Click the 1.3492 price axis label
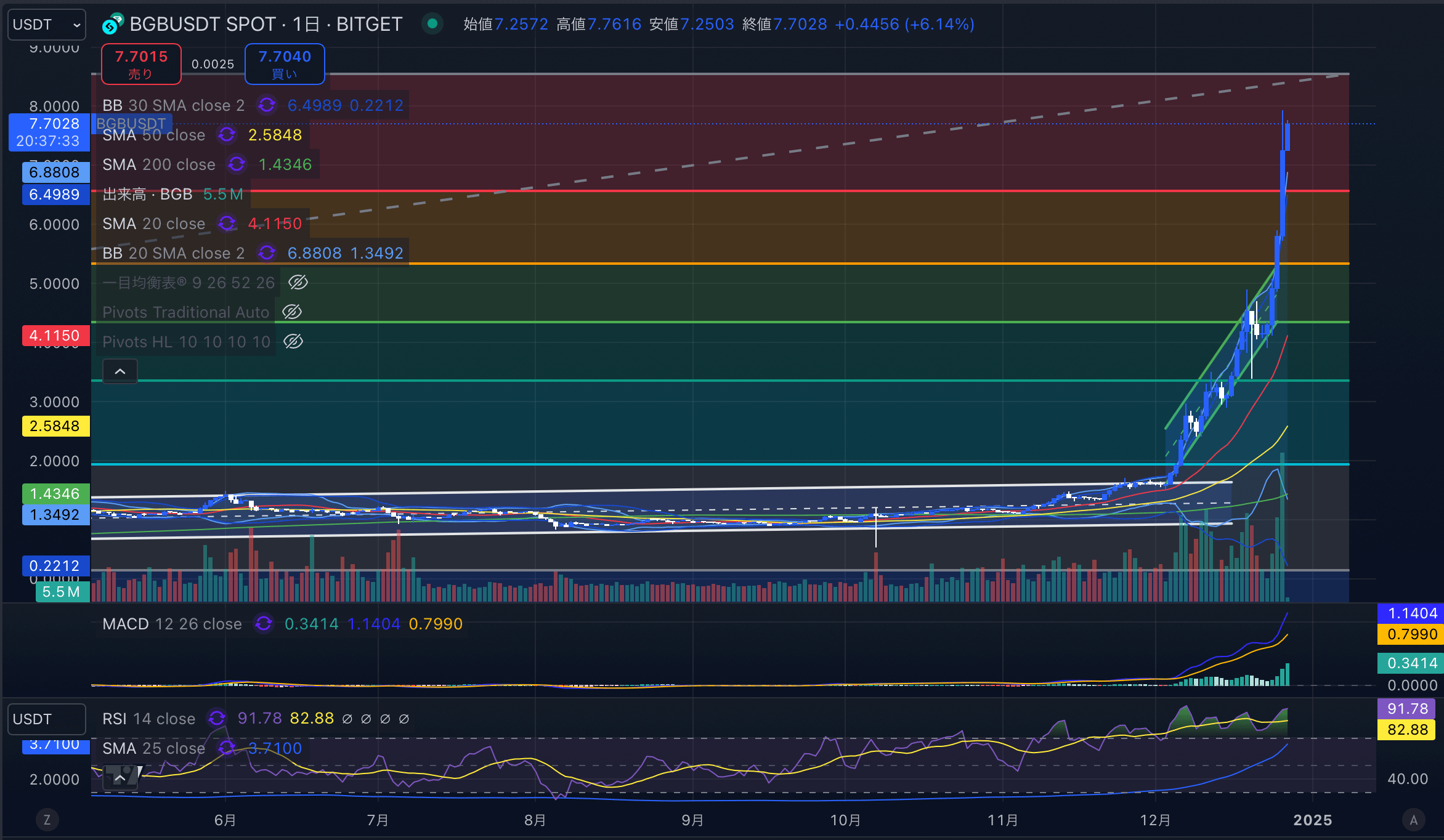Image resolution: width=1444 pixels, height=840 pixels. click(55, 515)
